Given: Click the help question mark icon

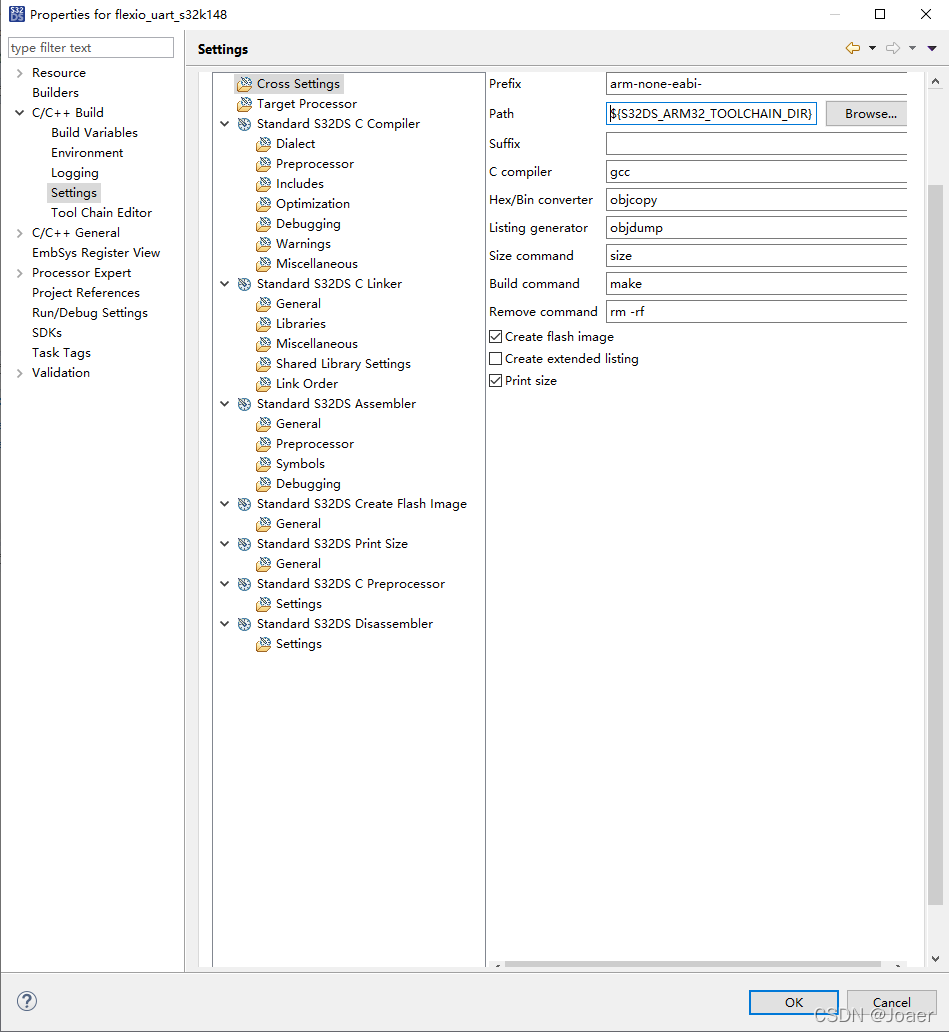Looking at the screenshot, I should tap(27, 1001).
